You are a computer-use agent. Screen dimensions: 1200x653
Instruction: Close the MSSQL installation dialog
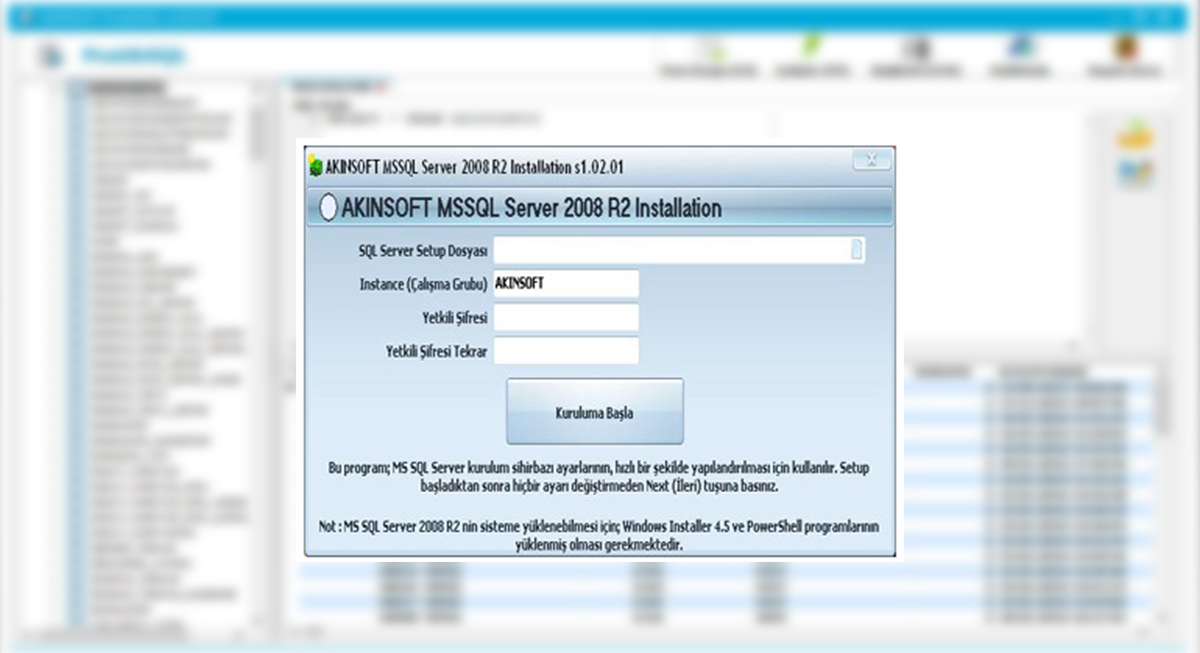[x=872, y=160]
